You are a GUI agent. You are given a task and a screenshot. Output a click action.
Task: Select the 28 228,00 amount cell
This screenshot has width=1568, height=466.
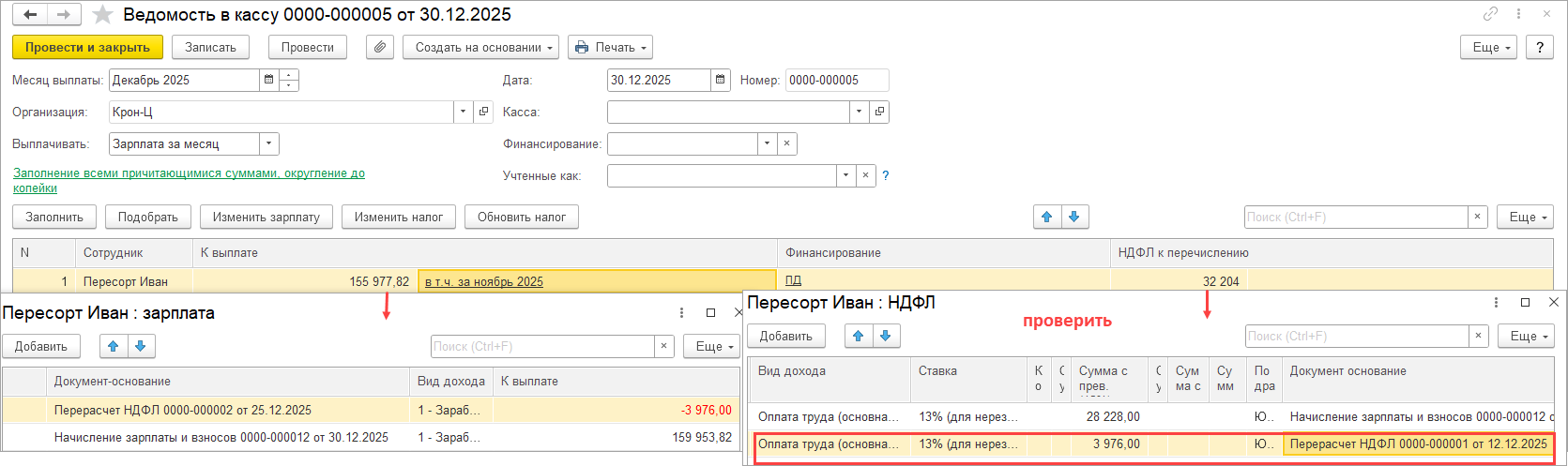[x=1110, y=416]
